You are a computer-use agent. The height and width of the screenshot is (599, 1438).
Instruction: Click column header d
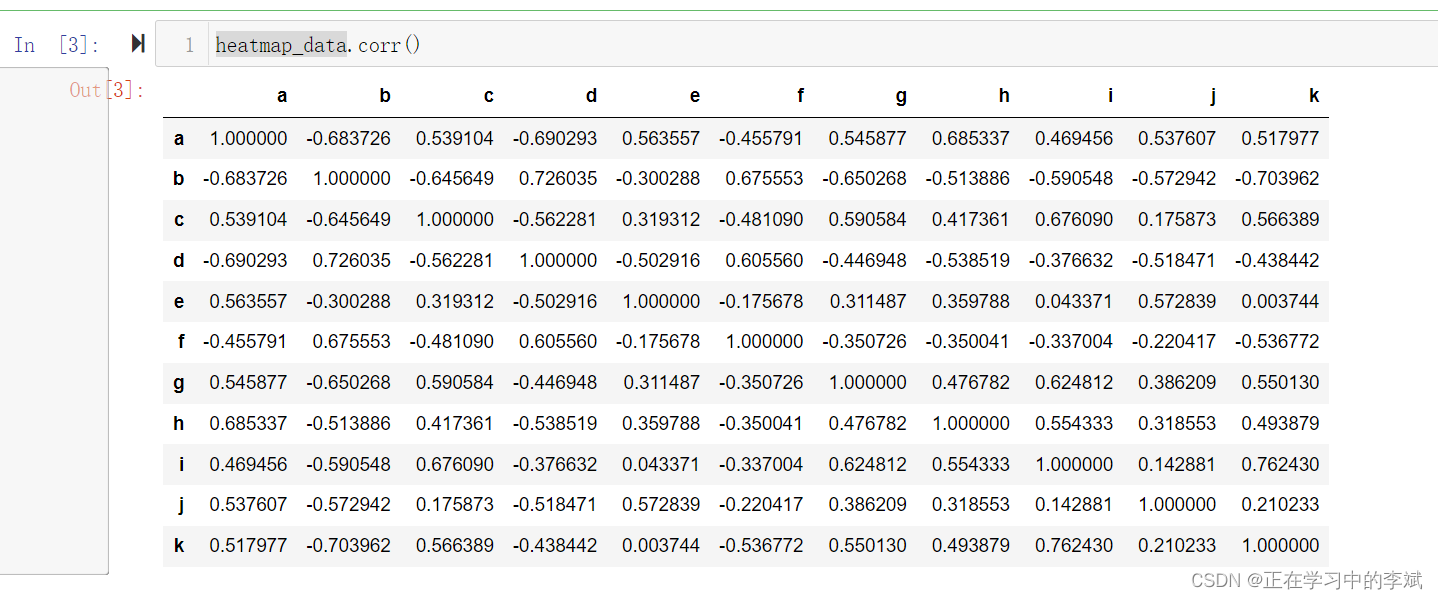pyautogui.click(x=591, y=96)
